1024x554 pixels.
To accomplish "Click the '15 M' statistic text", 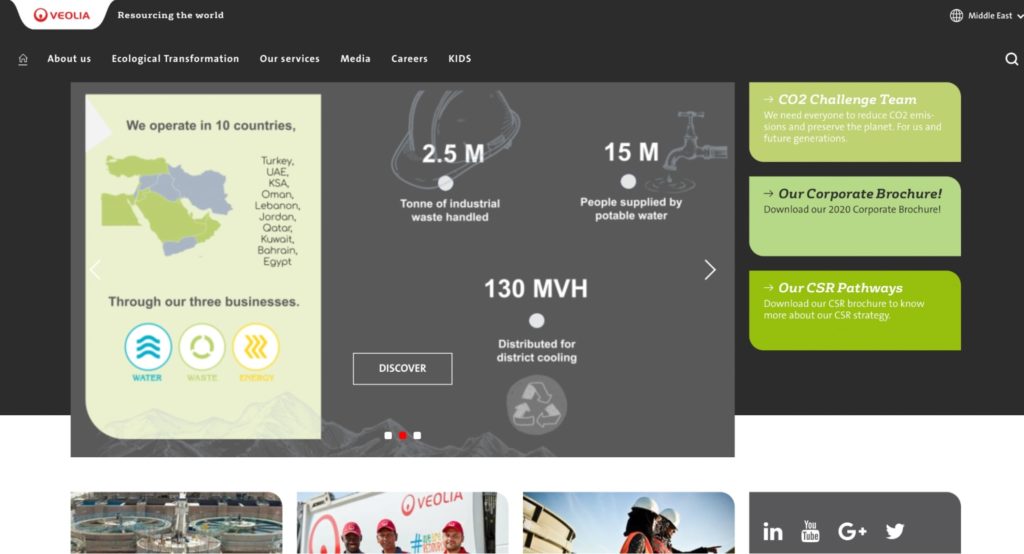I will 632,152.
